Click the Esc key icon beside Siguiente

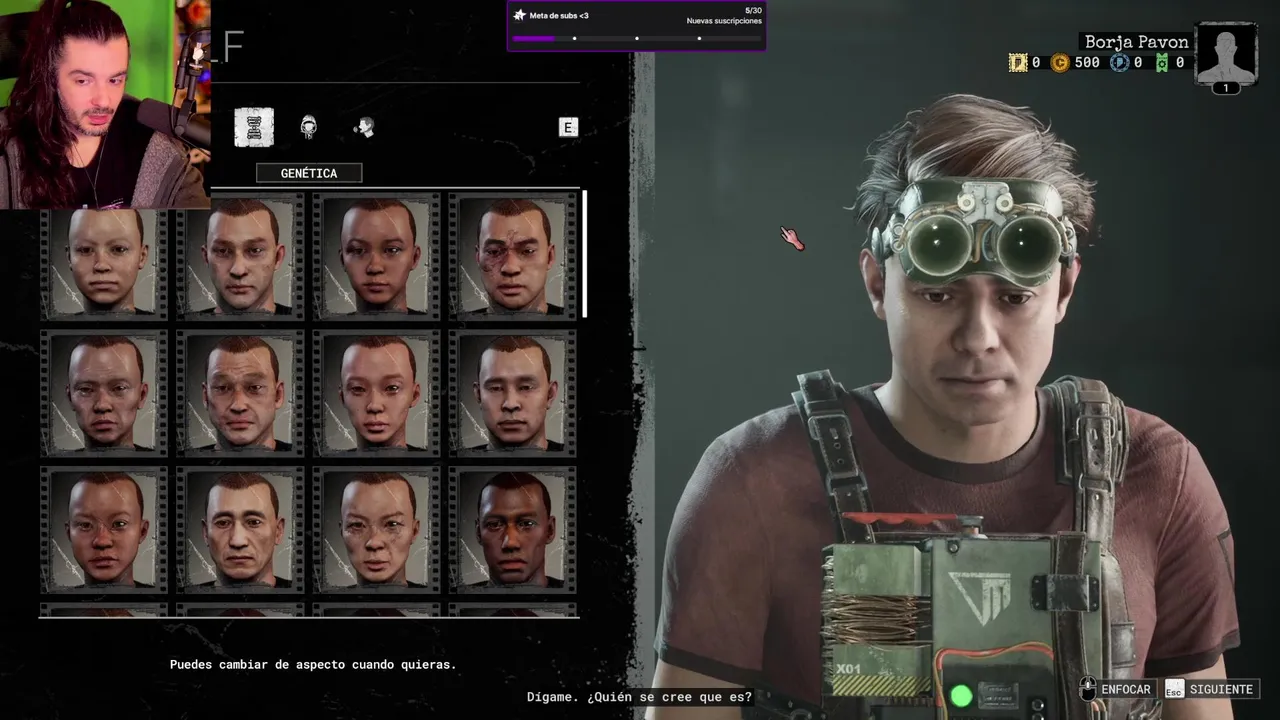(x=1174, y=689)
